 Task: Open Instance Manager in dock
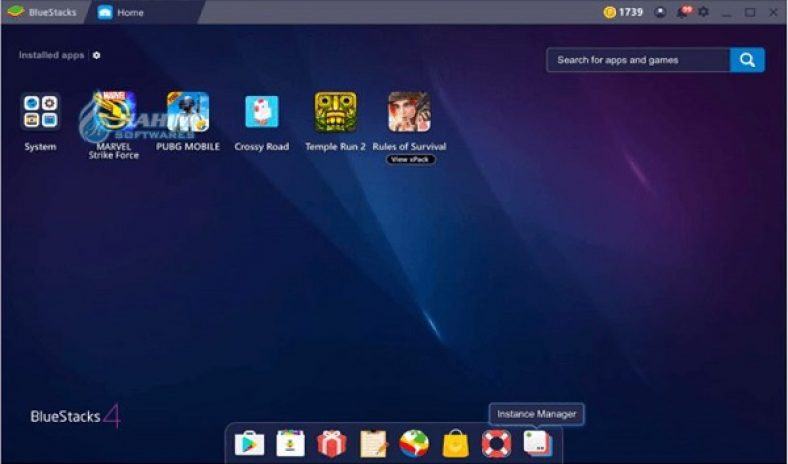point(538,444)
